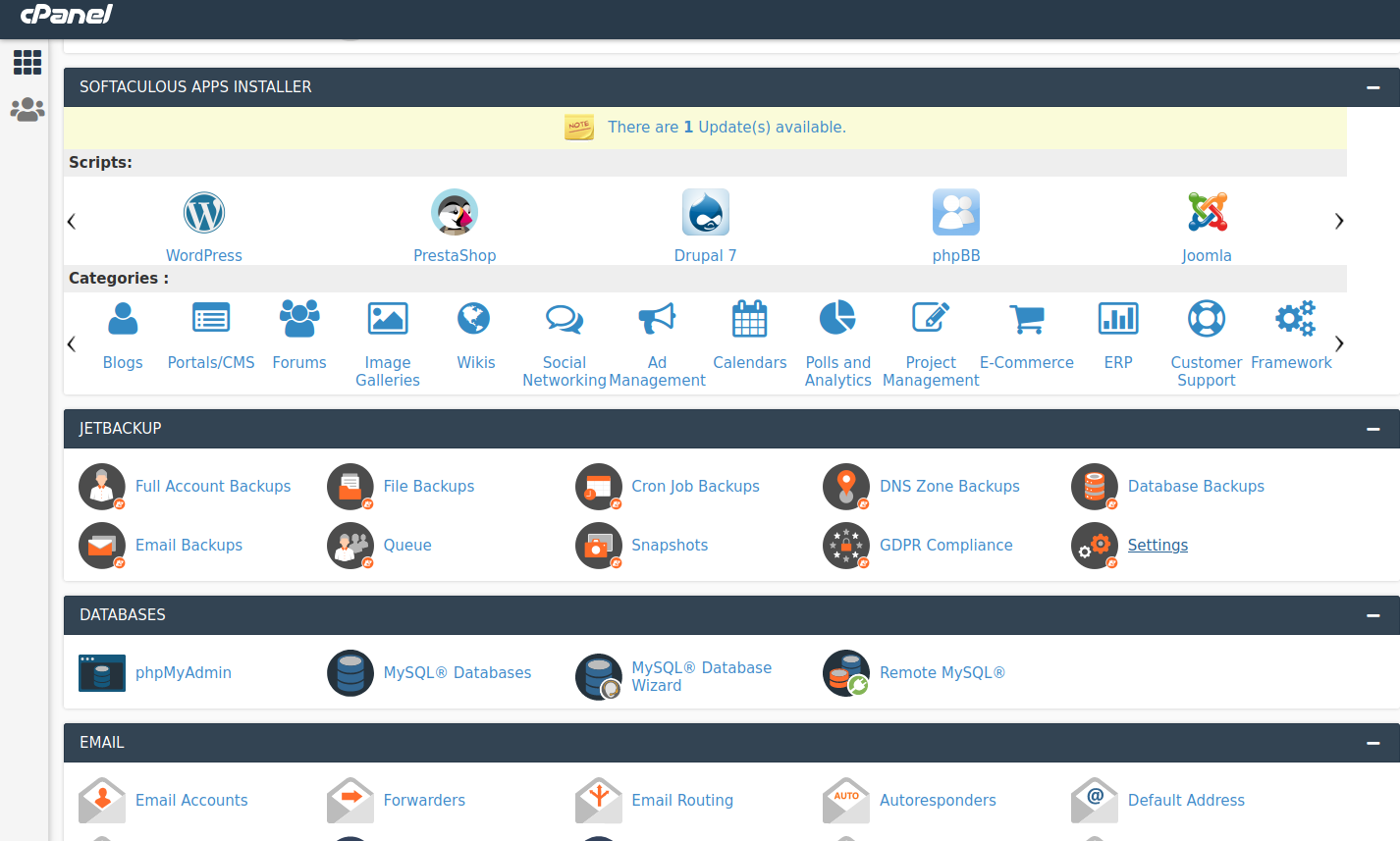This screenshot has width=1400, height=841.
Task: Show previous scripts with left arrow
Action: pyautogui.click(x=71, y=222)
